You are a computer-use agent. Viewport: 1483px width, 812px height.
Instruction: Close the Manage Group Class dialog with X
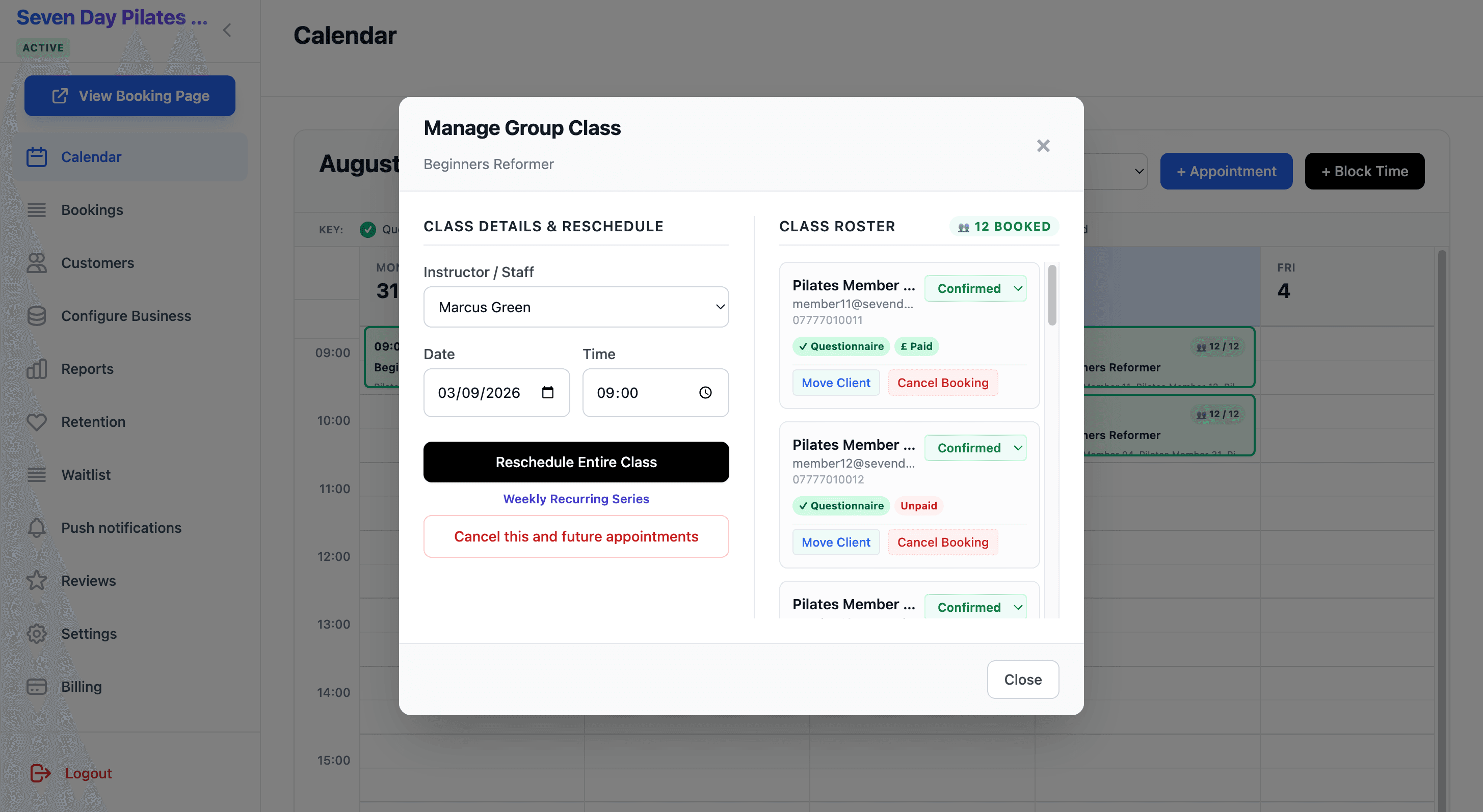[x=1043, y=146]
